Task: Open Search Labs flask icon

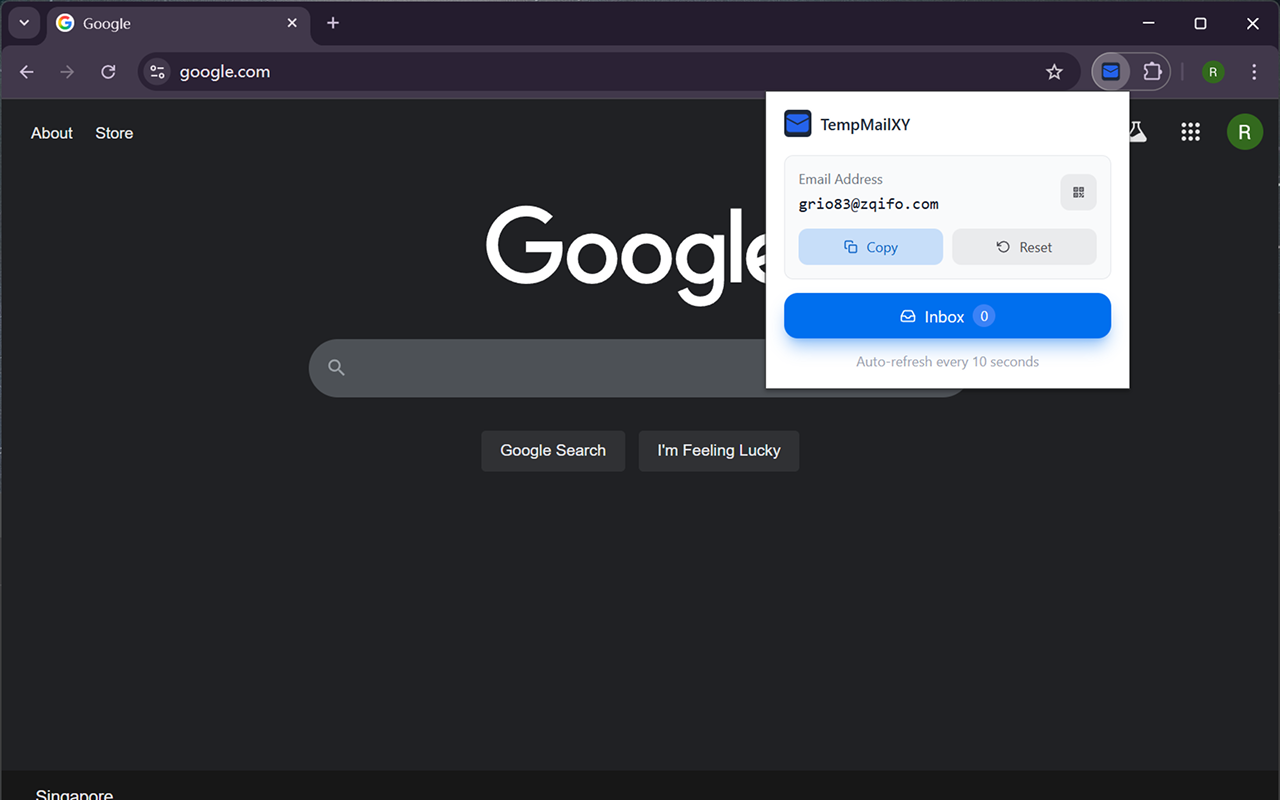Action: pos(1137,132)
